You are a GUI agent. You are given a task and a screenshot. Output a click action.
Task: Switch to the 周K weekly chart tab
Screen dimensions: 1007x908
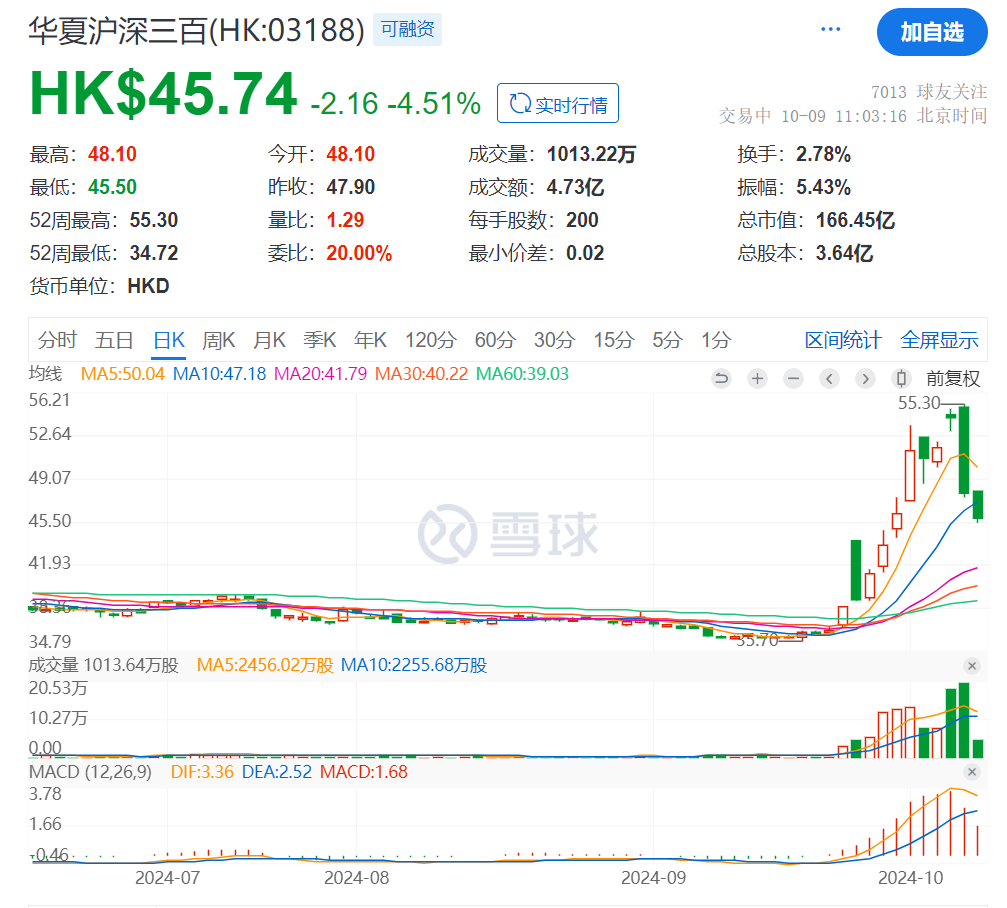pyautogui.click(x=218, y=340)
